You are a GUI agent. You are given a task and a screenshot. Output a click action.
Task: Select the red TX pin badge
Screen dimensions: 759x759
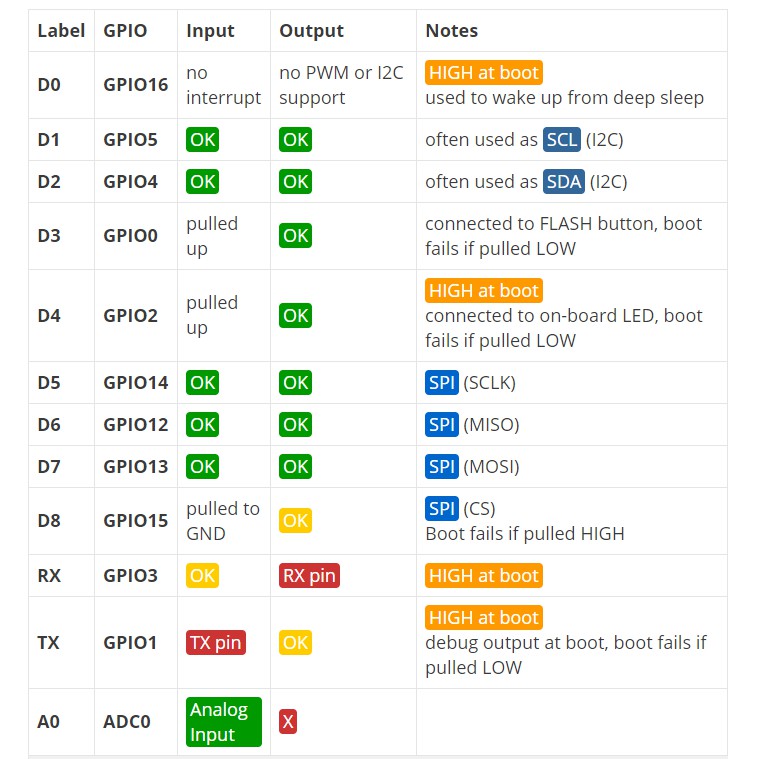click(216, 643)
